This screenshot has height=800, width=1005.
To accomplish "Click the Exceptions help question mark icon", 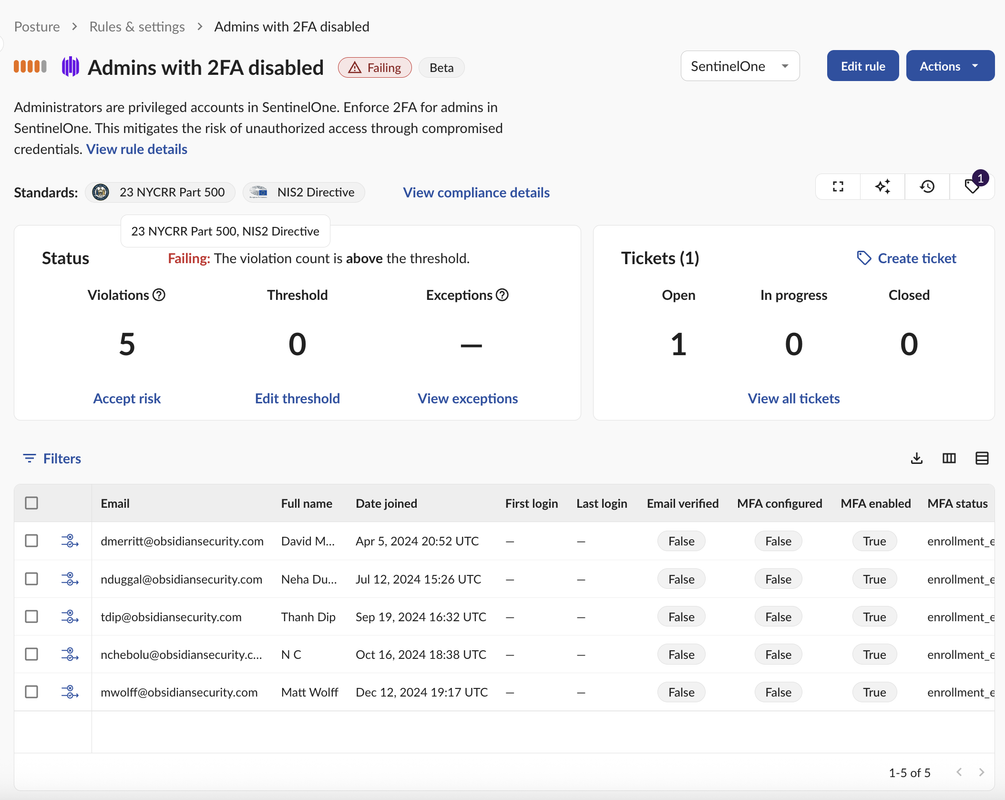I will point(502,295).
